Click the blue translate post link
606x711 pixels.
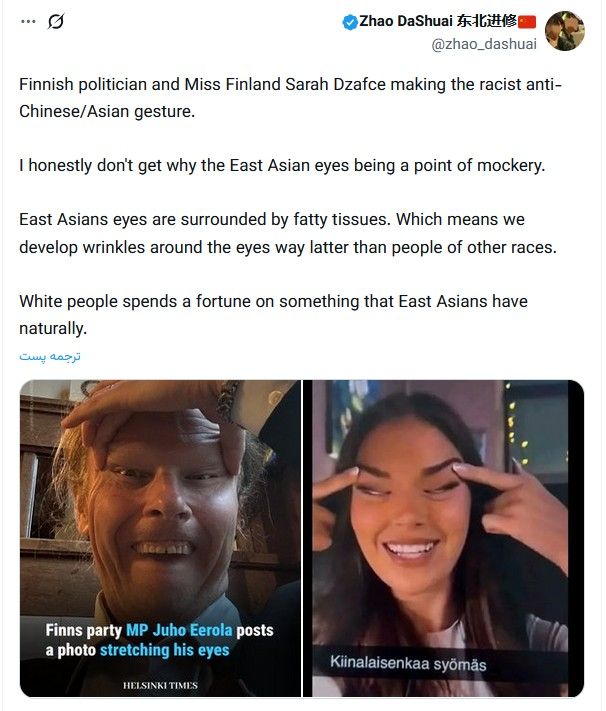(50, 357)
